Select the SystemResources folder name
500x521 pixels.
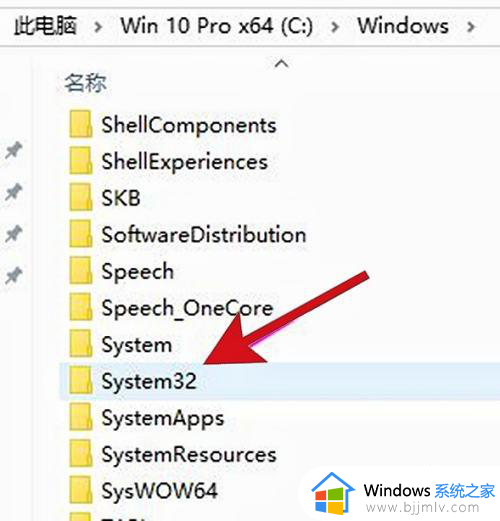click(x=189, y=455)
